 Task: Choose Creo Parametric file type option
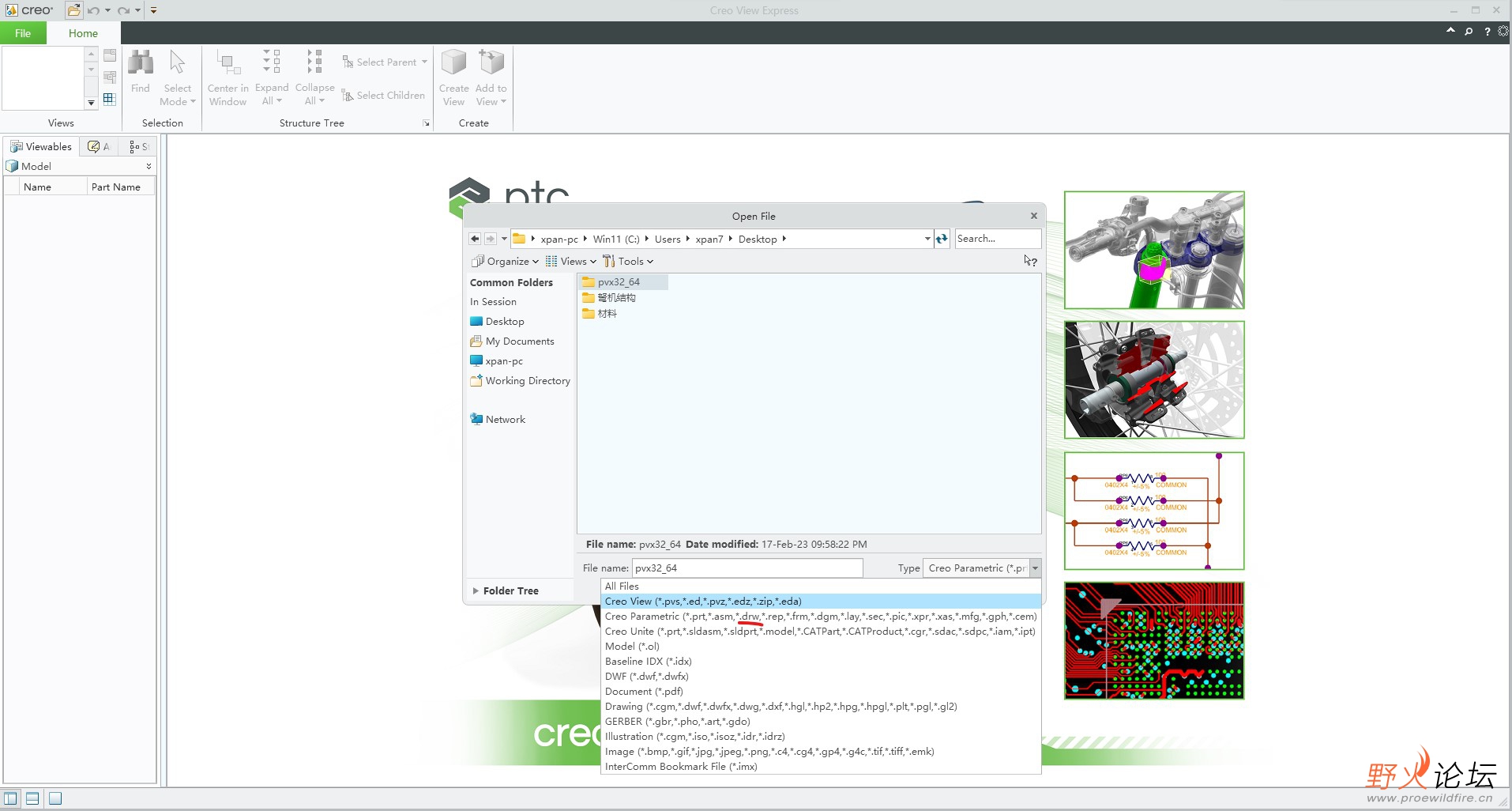821,617
